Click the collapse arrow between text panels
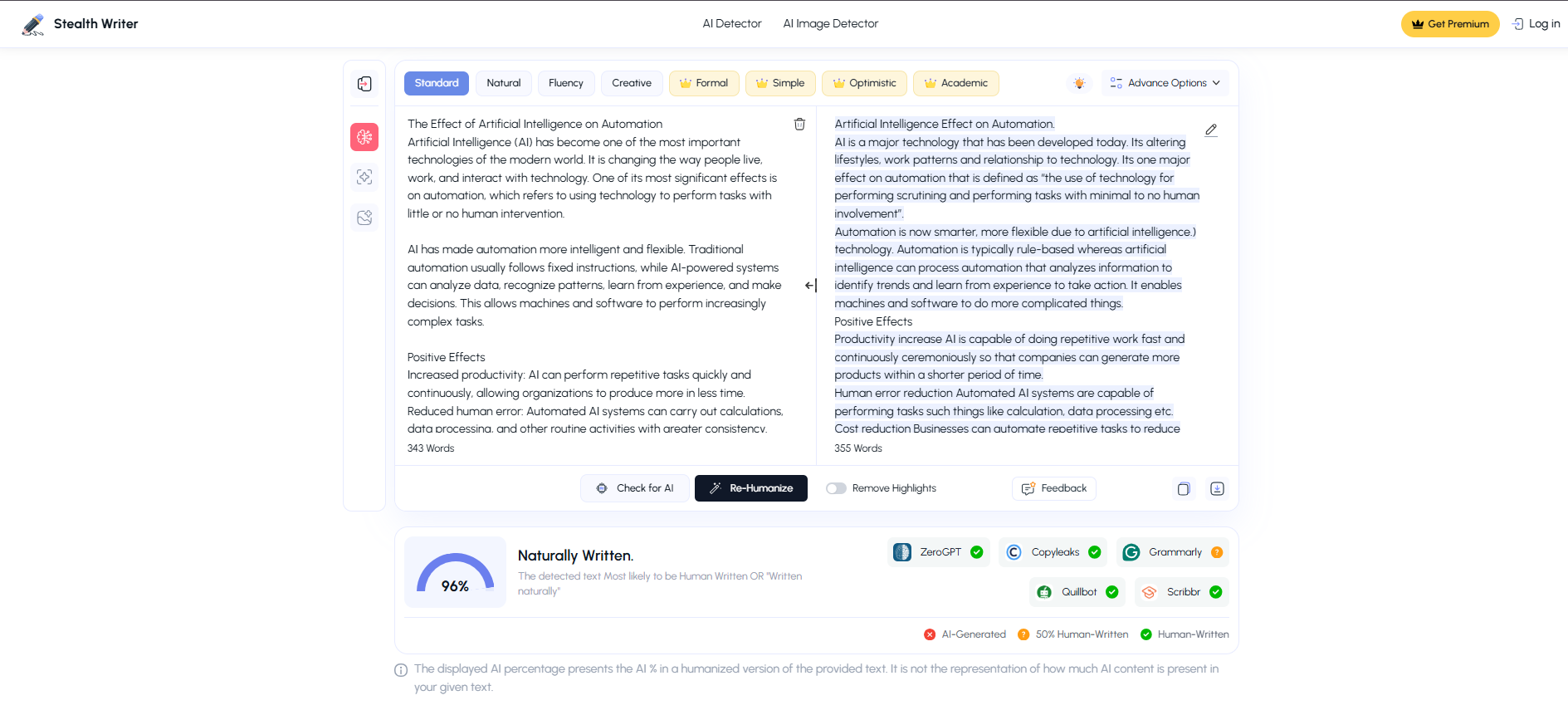This screenshot has height=705, width=1568. tap(811, 286)
